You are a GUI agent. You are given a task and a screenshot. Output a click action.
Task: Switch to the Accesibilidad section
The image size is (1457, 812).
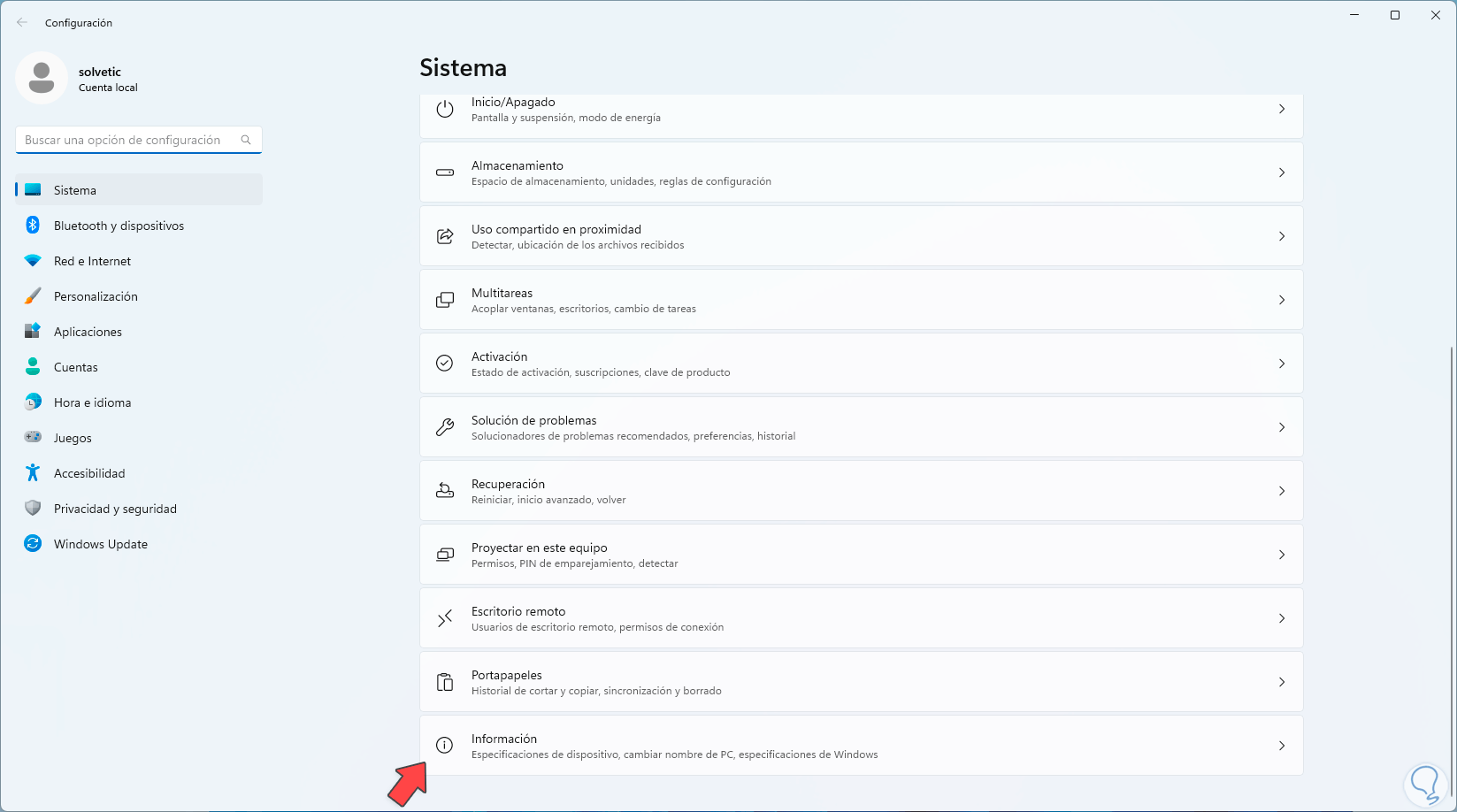click(x=89, y=473)
